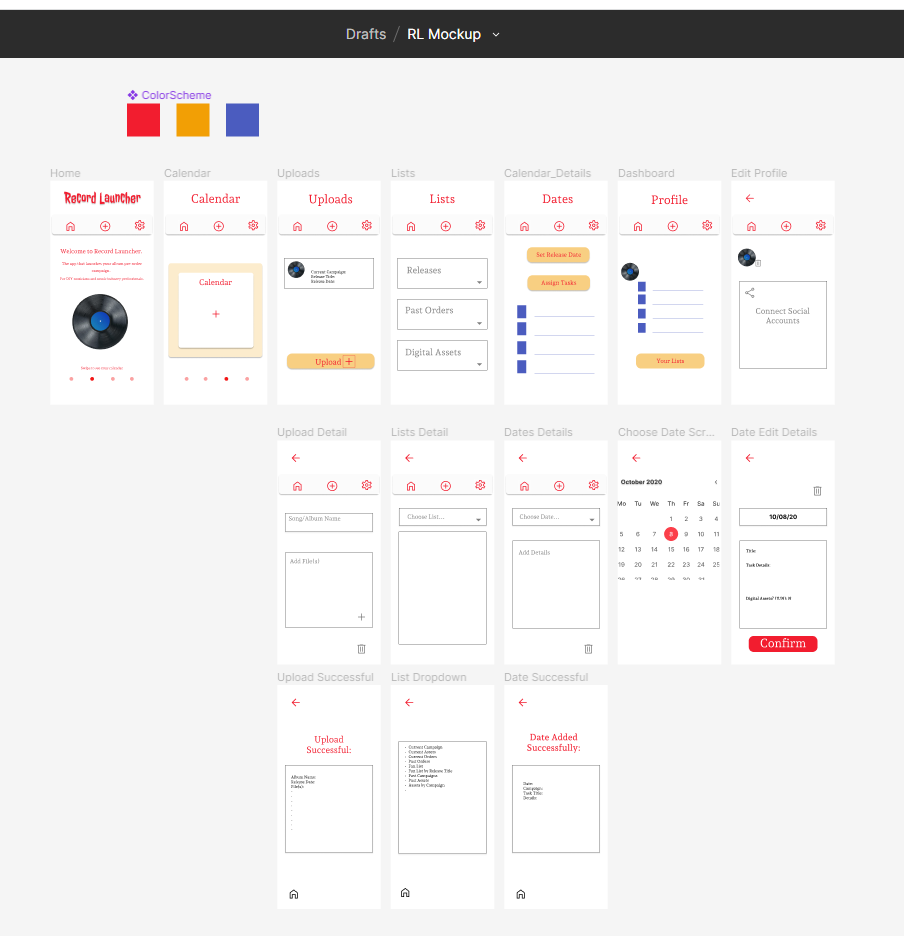
Task: Click the back arrow in the Date Successful frame
Action: click(522, 703)
